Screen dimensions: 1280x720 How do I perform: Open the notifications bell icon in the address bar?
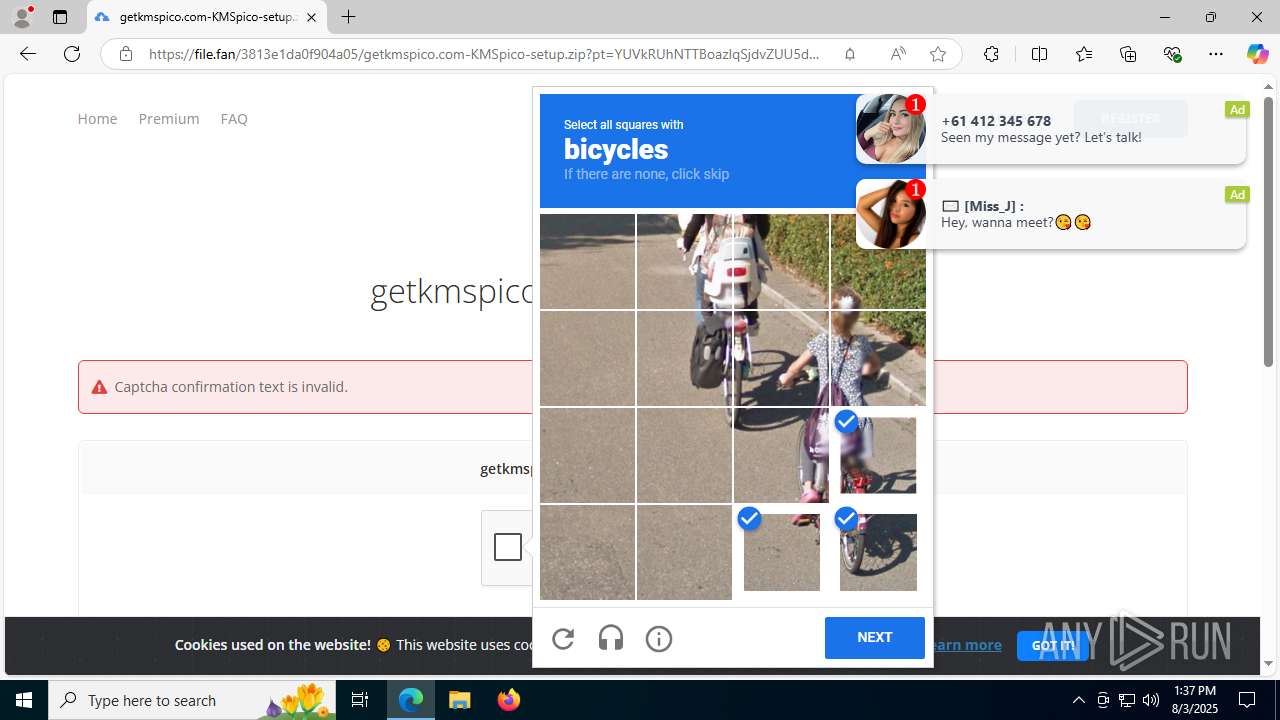coord(850,54)
